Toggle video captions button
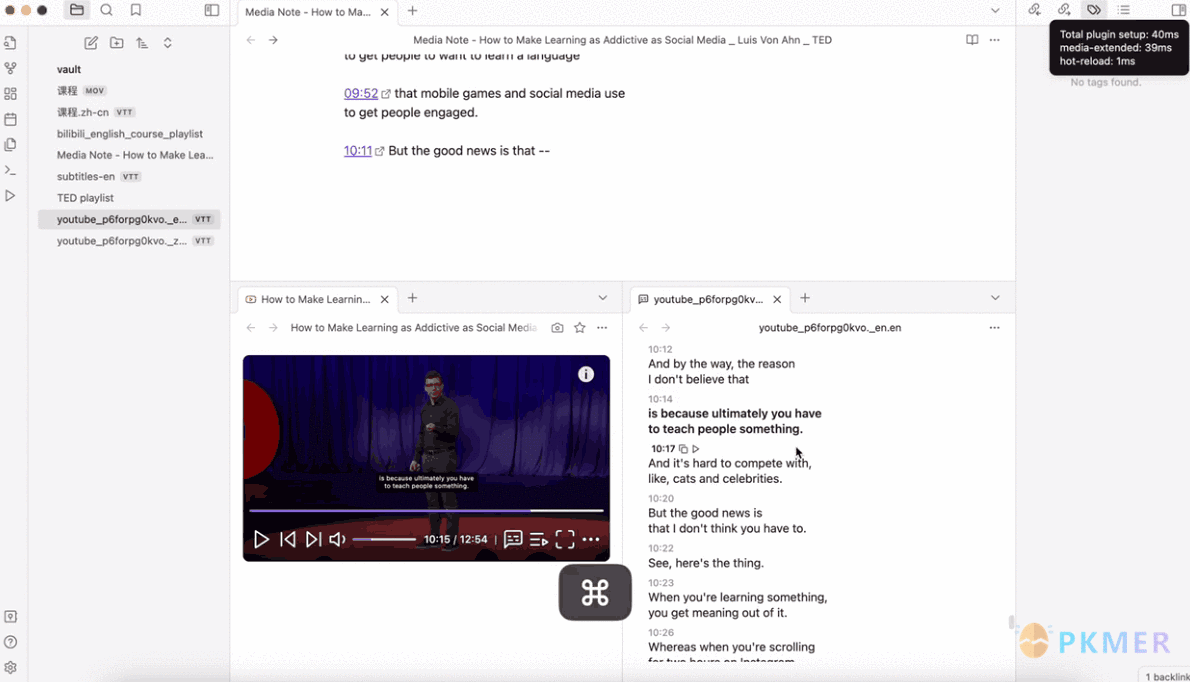This screenshot has width=1190, height=682. [x=513, y=539]
